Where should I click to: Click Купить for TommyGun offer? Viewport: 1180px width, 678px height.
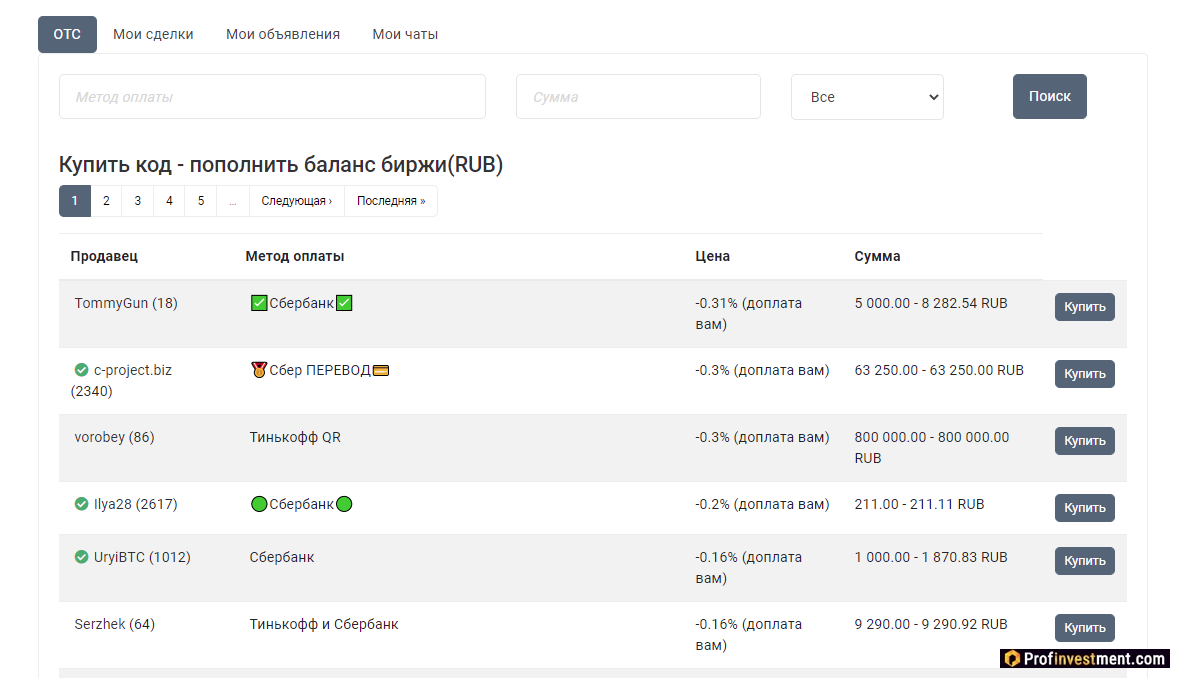click(1084, 307)
